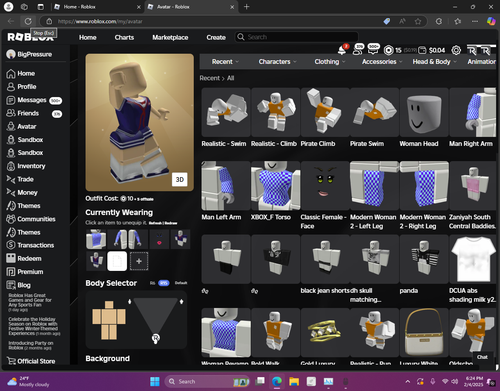Click the Refresh link under Currently Wearing

pyautogui.click(x=155, y=223)
